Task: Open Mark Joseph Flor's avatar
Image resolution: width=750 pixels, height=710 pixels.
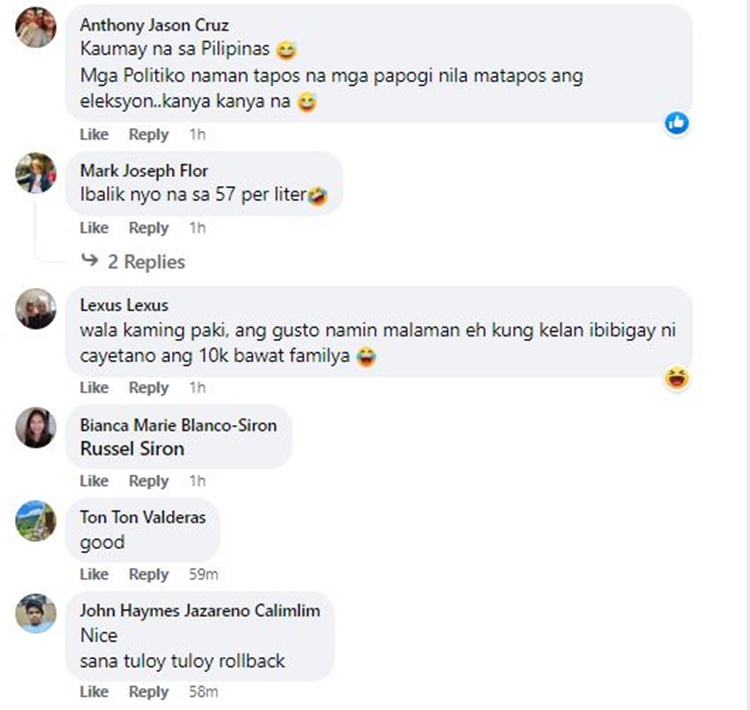Action: click(x=36, y=173)
